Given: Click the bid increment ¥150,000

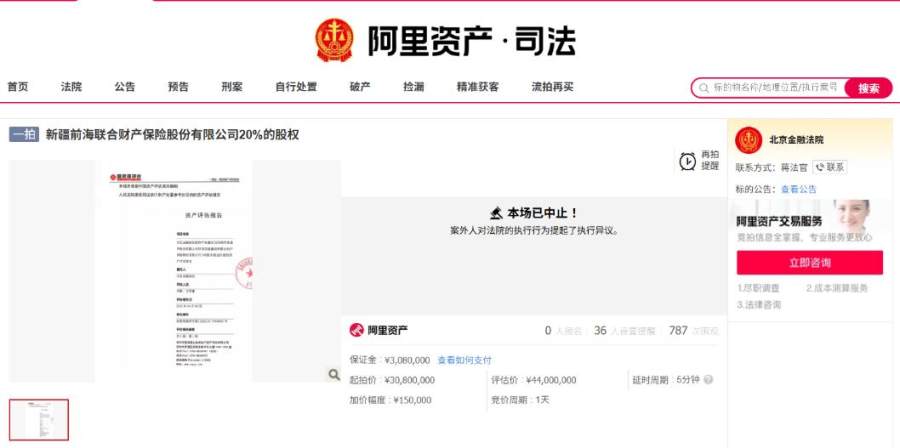Looking at the screenshot, I should (412, 400).
